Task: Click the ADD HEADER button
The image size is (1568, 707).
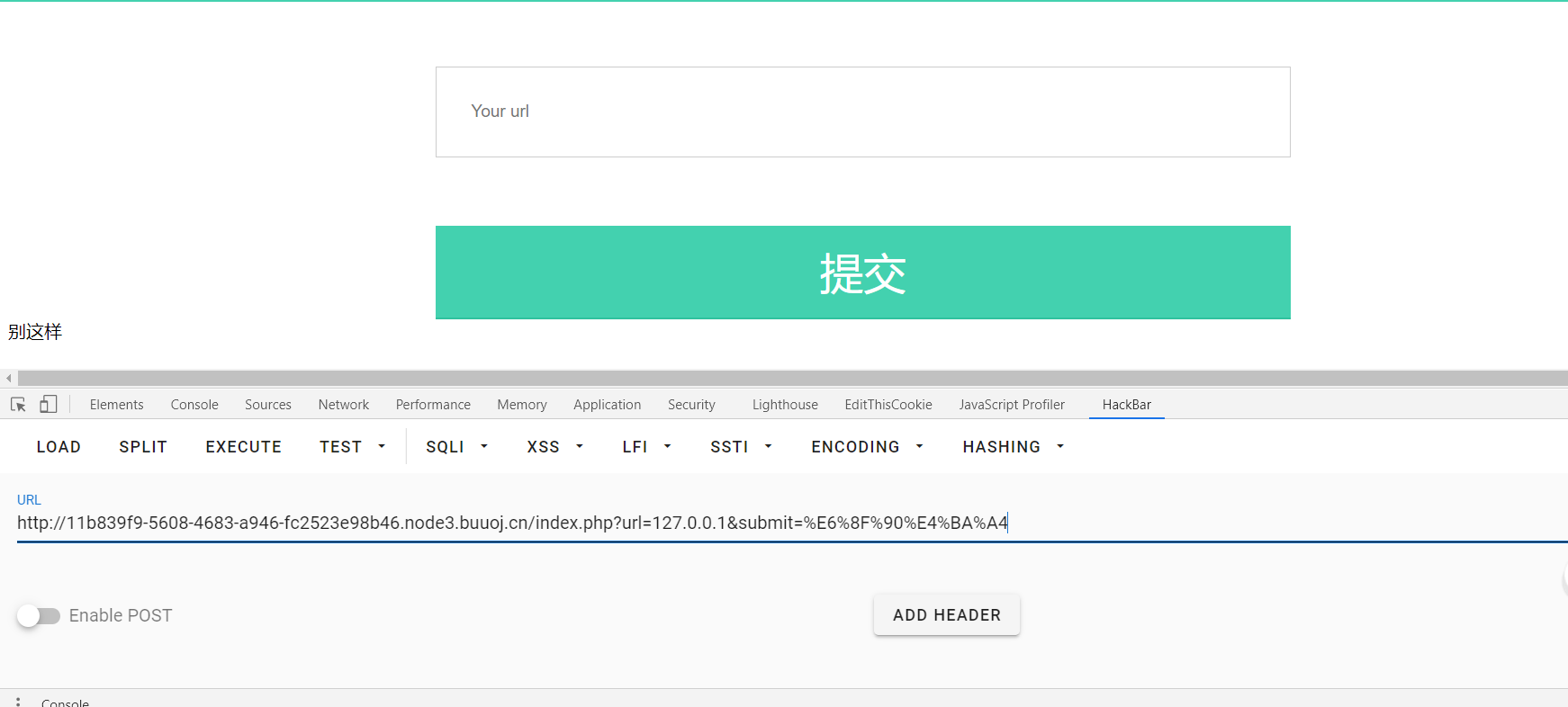Action: click(x=947, y=615)
